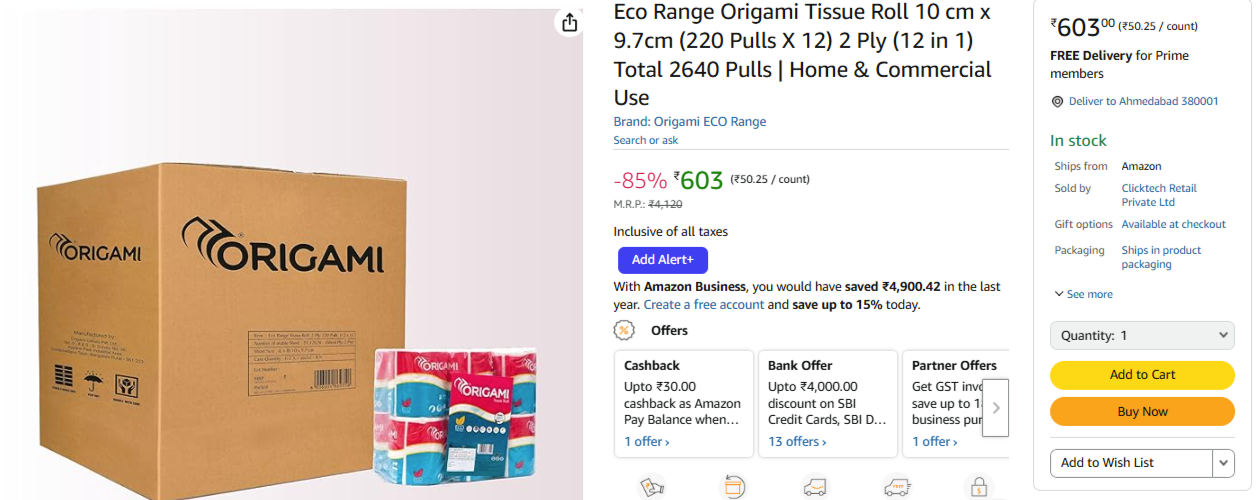Image resolution: width=1257 pixels, height=500 pixels.
Task: Expand See more seller details
Action: click(1083, 294)
